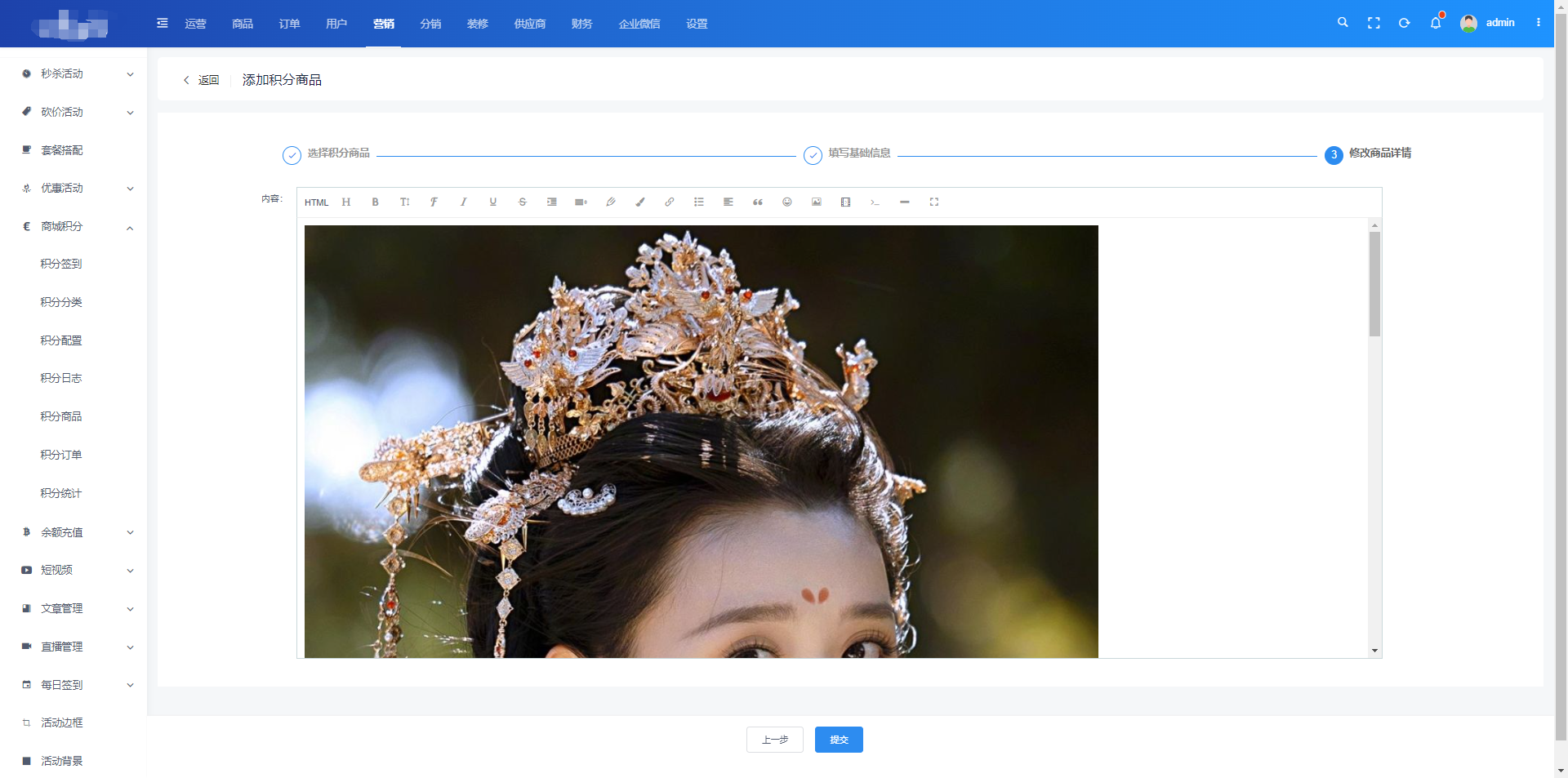Toggle editor fullscreen mode

click(x=934, y=202)
